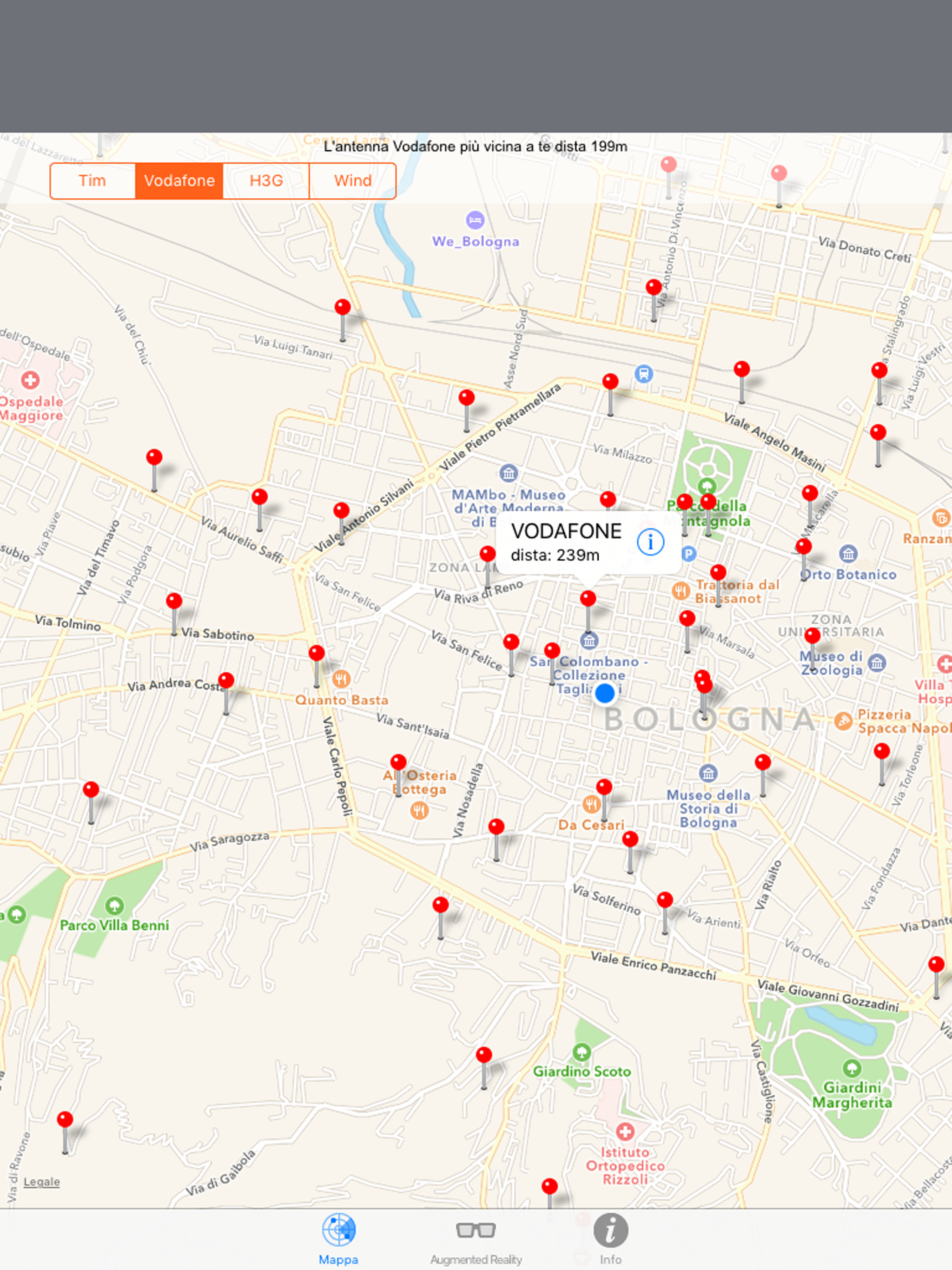This screenshot has width=952, height=1270.
Task: Tap the Da Cesari restaurant icon
Action: (x=591, y=804)
